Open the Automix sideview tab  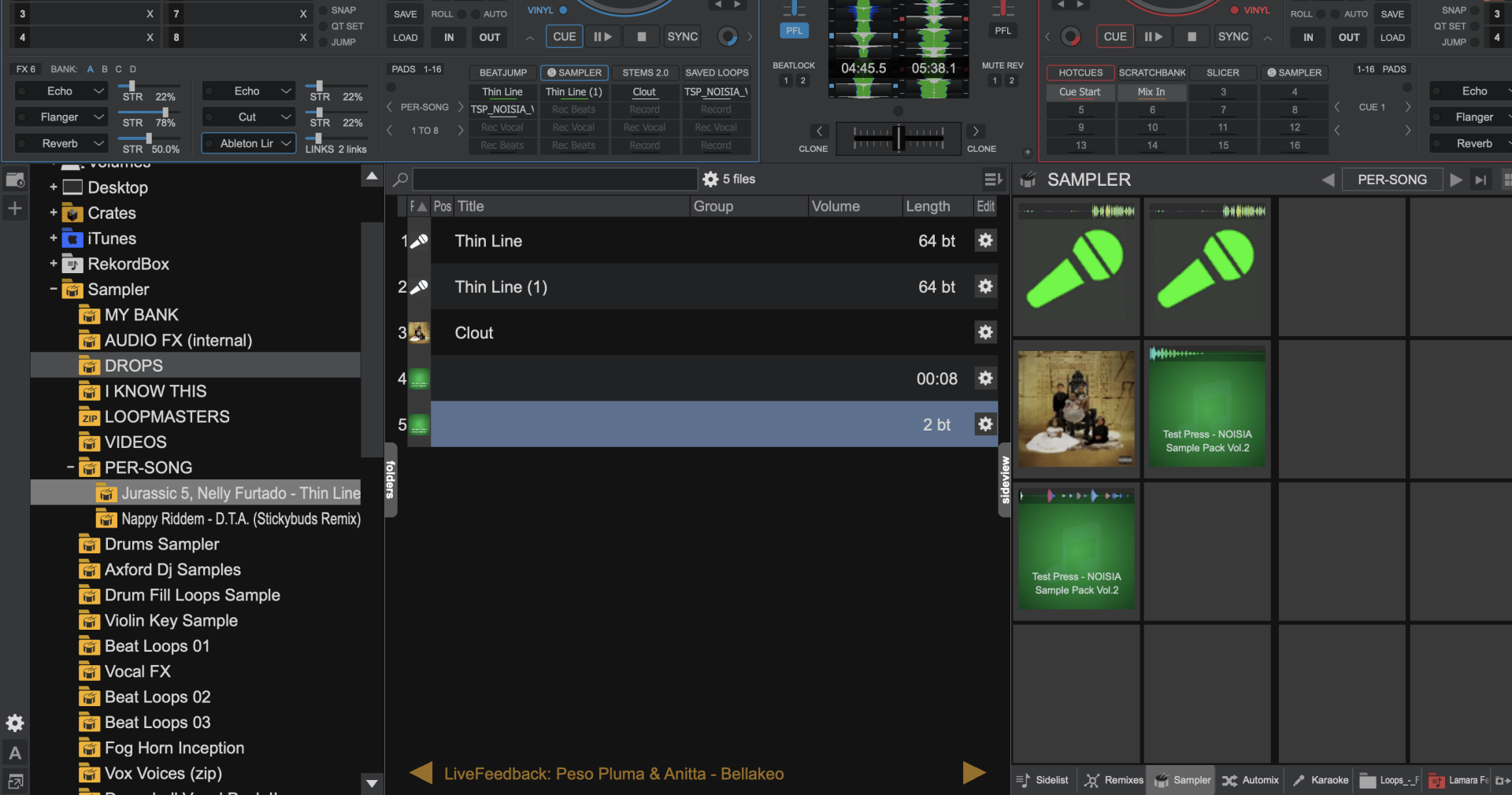coord(1251,780)
